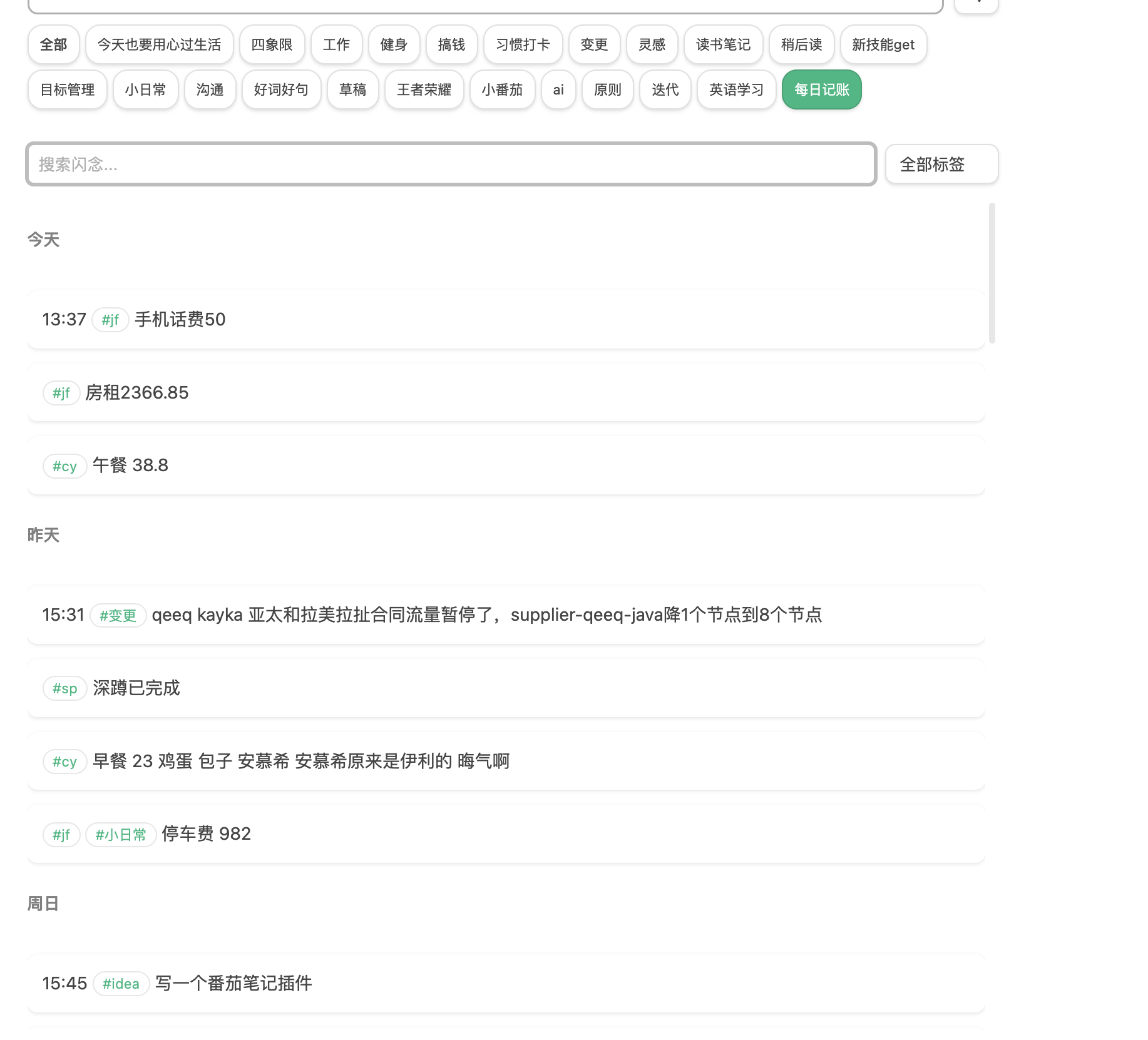Activate the 灵感 tag chip
1148x1040 pixels.
coord(652,44)
